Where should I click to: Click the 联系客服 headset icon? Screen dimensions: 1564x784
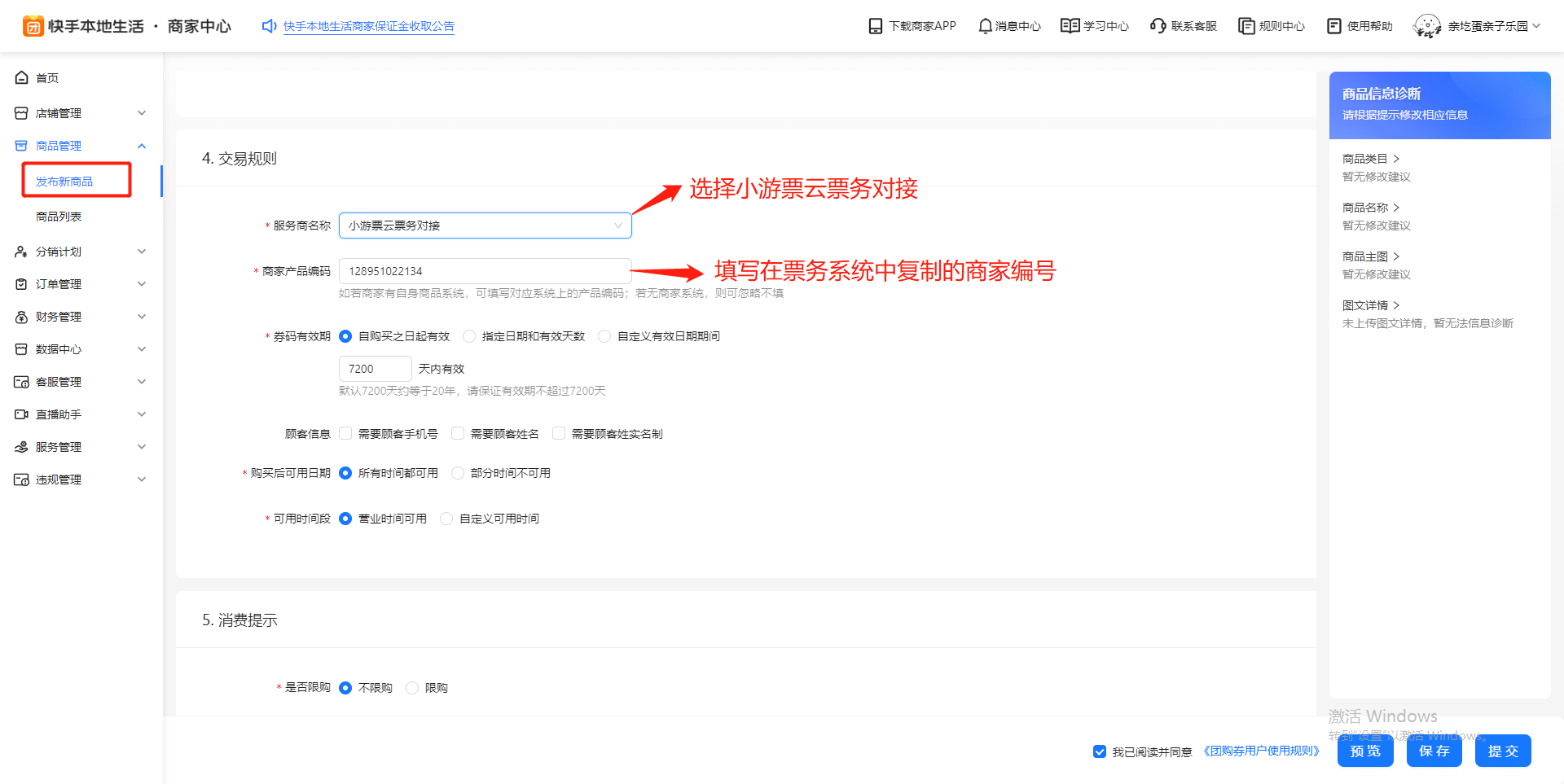tap(1158, 26)
